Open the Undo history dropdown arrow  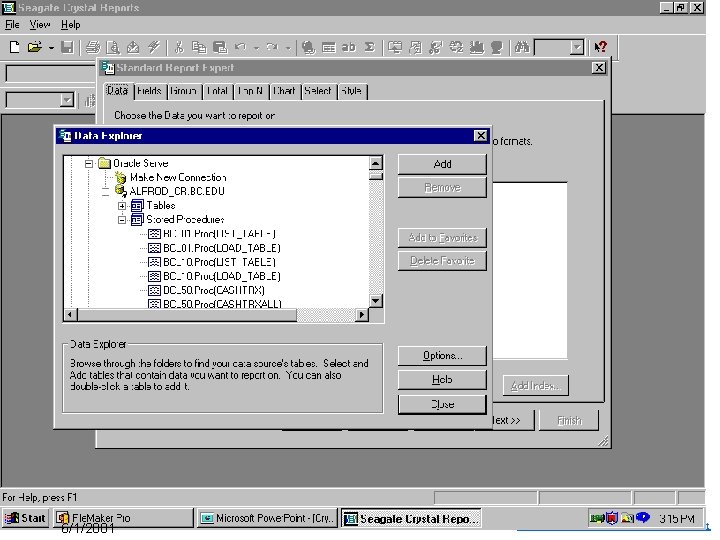coord(257,48)
